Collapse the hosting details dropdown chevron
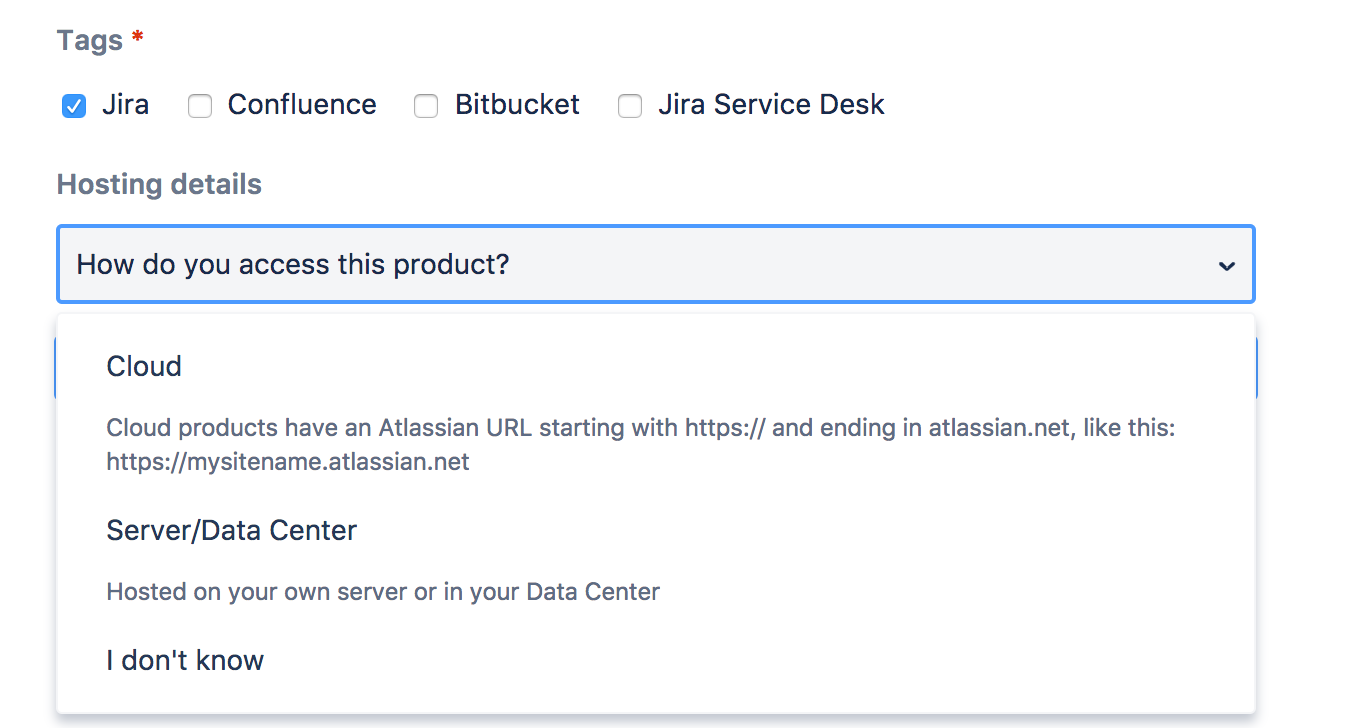 [x=1226, y=266]
